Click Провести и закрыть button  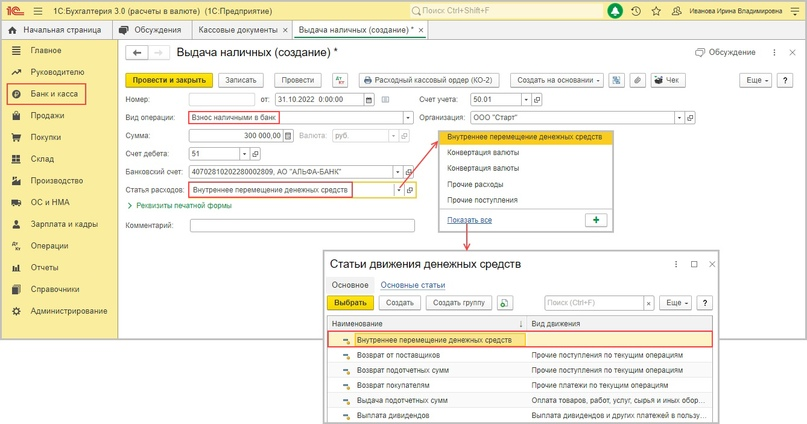point(169,80)
